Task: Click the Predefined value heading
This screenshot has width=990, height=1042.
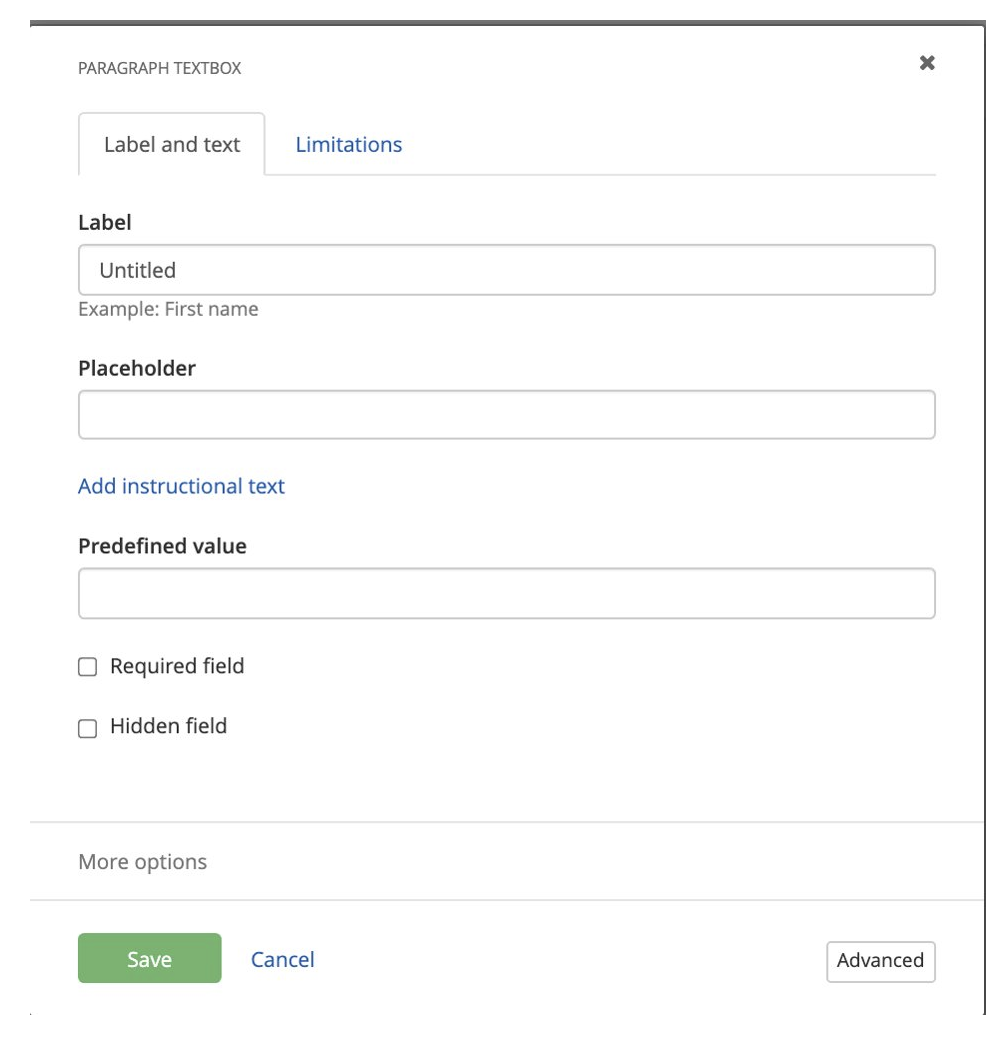Action: [162, 546]
